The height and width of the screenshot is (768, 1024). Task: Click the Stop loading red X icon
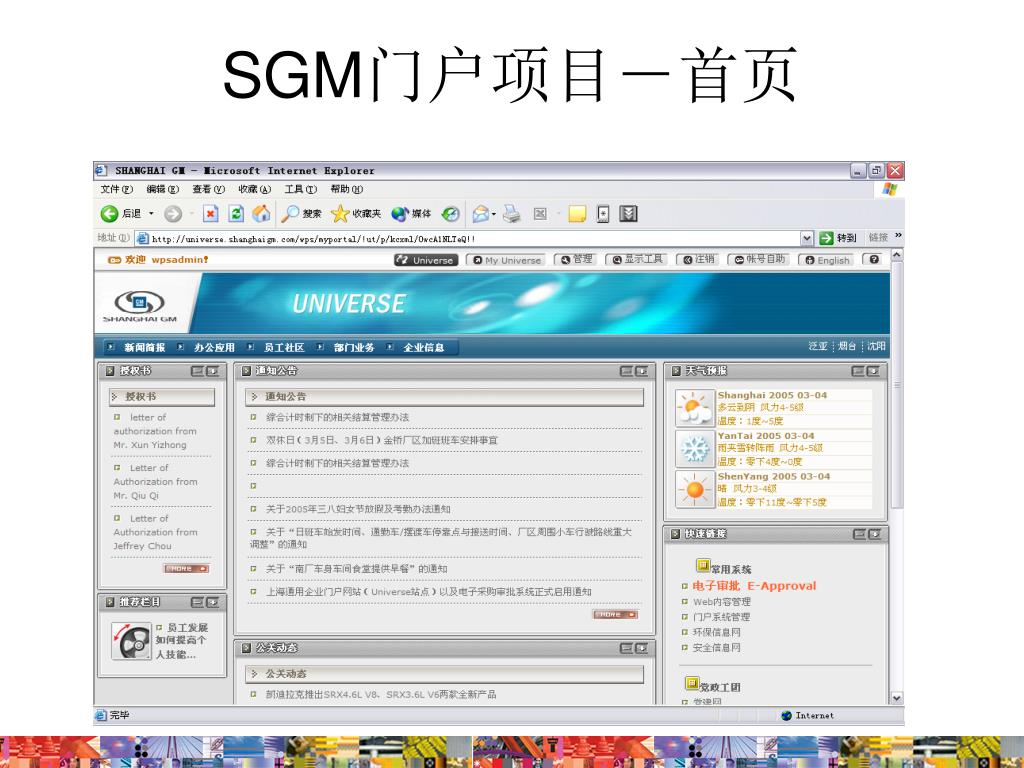[210, 214]
